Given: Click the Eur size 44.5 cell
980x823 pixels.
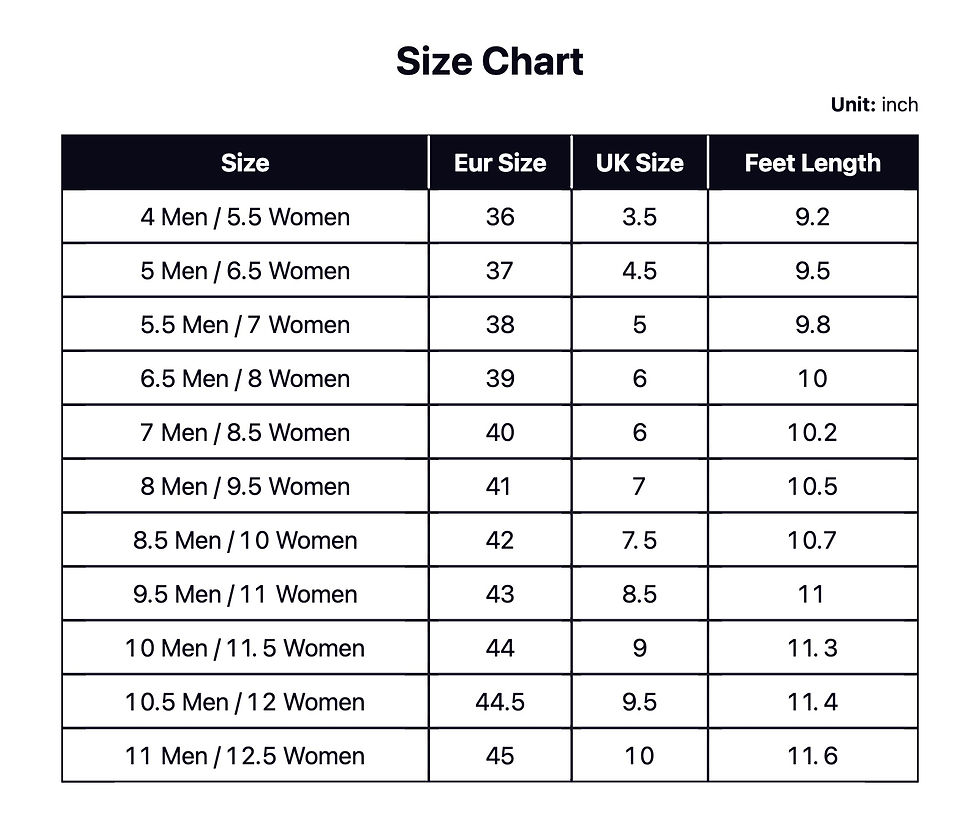Looking at the screenshot, I should point(500,703).
